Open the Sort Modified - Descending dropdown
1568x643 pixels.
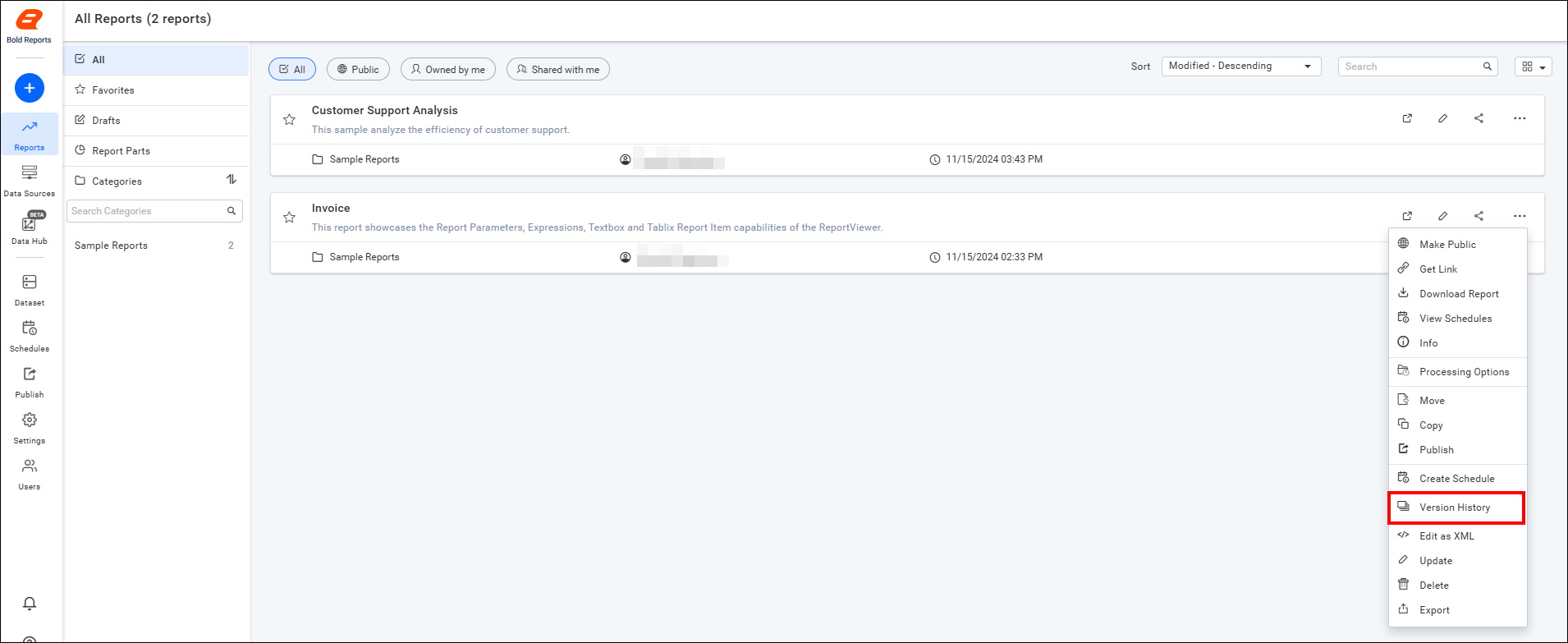click(x=1240, y=67)
